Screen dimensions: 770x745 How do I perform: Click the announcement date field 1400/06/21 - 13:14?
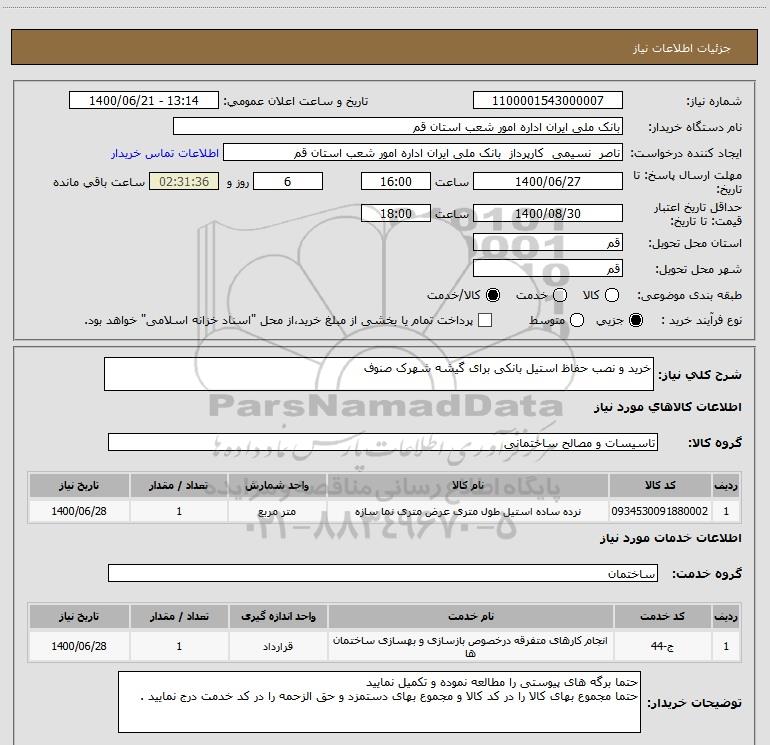(144, 100)
